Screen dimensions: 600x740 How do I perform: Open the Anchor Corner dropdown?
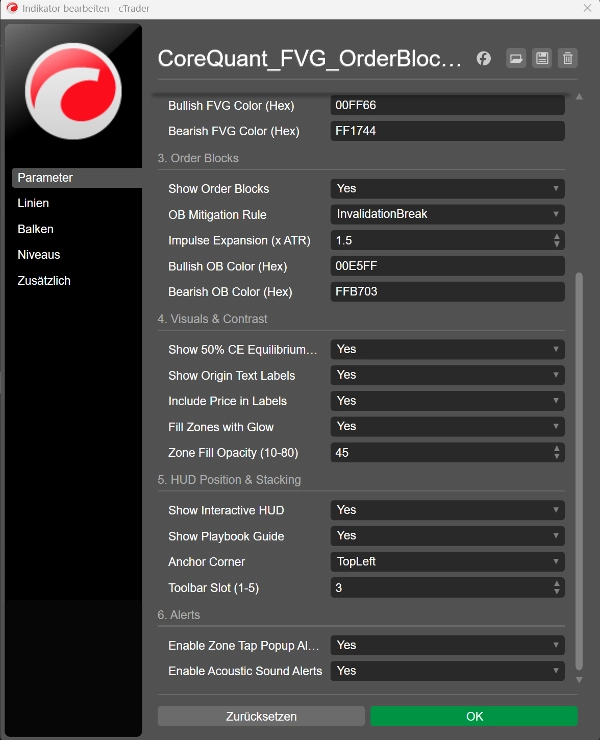point(448,562)
